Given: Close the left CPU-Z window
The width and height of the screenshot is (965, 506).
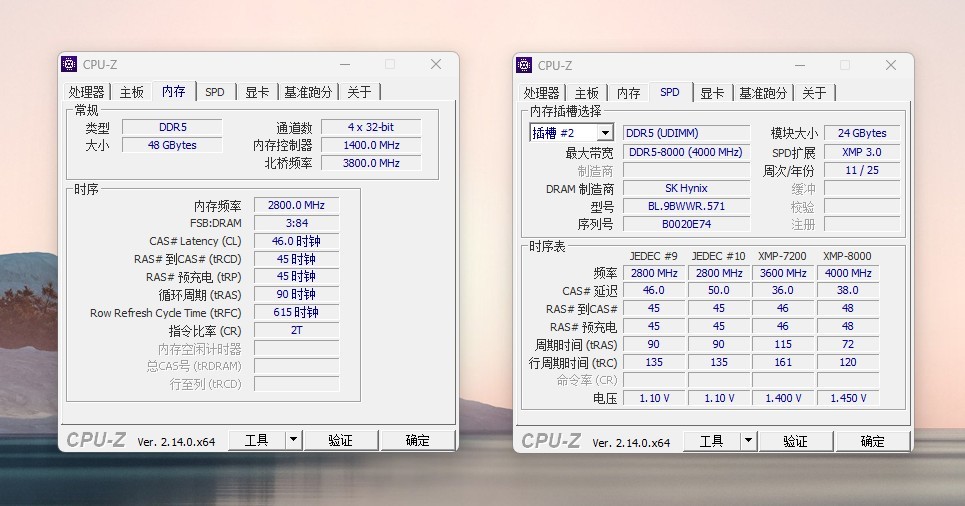Looking at the screenshot, I should point(436,64).
